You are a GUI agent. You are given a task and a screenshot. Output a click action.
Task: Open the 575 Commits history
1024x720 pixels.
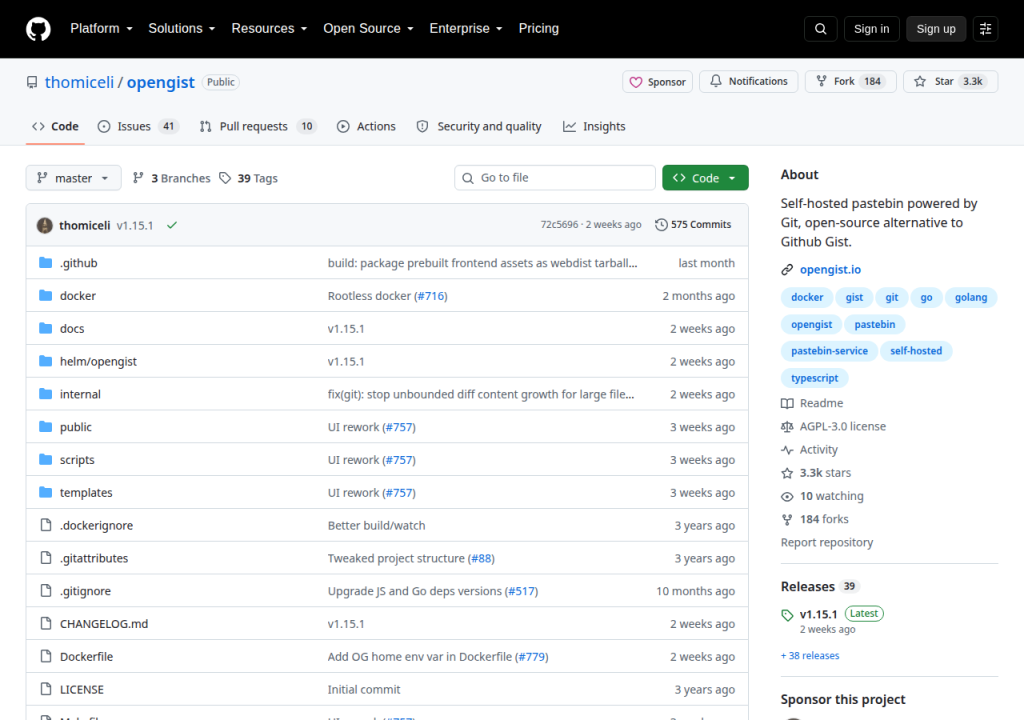pyautogui.click(x=693, y=225)
